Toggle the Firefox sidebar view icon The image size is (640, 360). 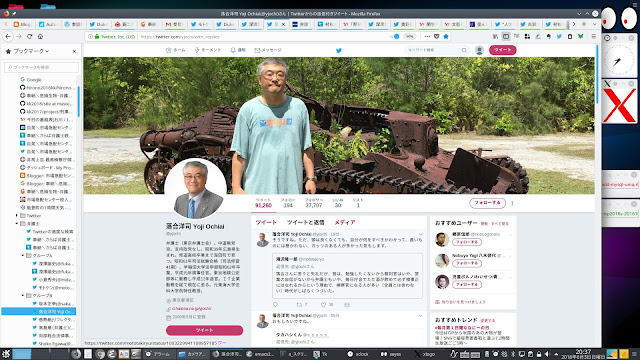pyautogui.click(x=506, y=36)
